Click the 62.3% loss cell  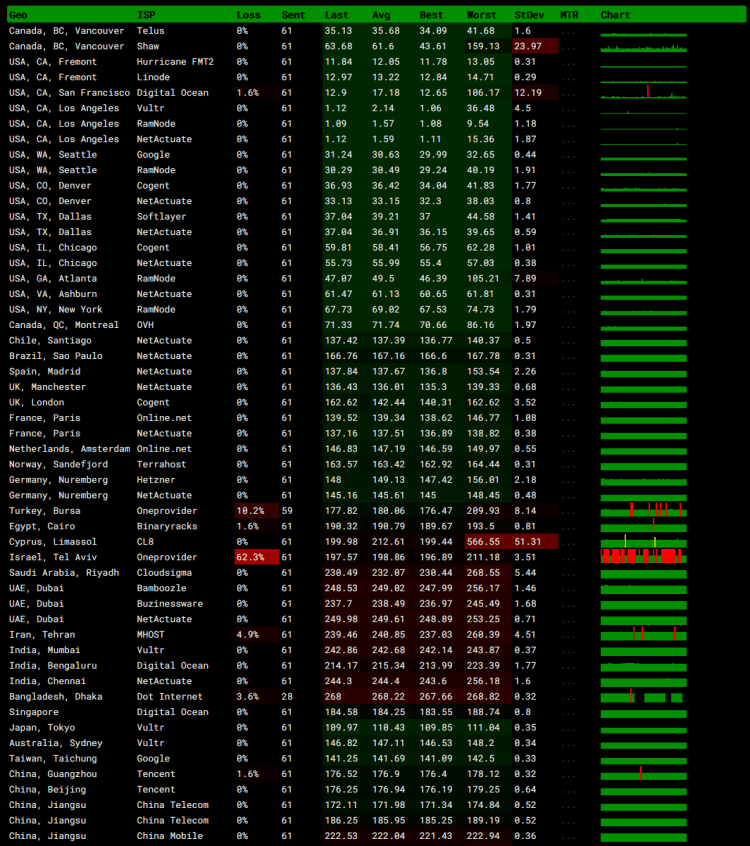(250, 557)
